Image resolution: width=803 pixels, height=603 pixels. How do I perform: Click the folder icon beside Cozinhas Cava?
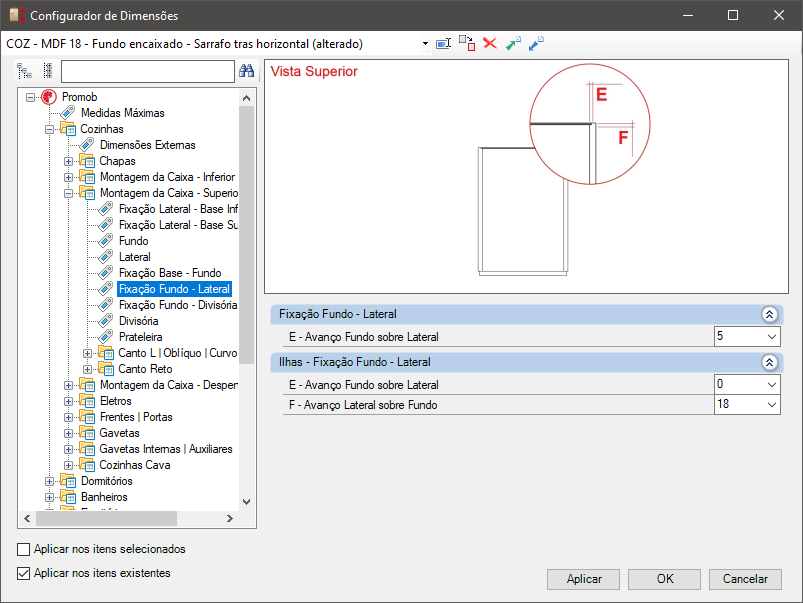point(87,465)
